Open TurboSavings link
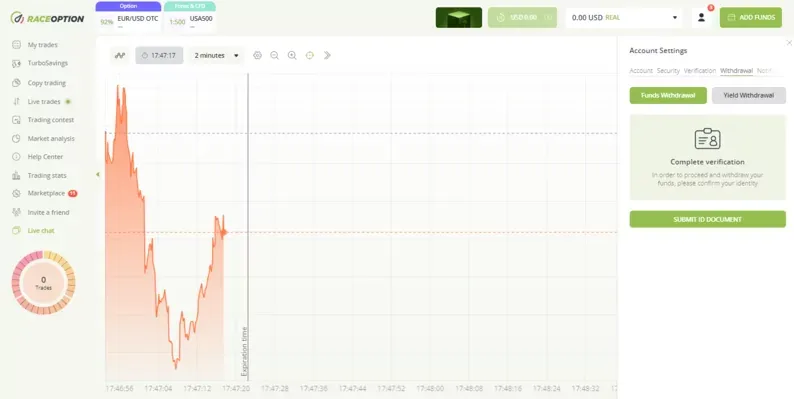794x399 pixels. tap(48, 63)
